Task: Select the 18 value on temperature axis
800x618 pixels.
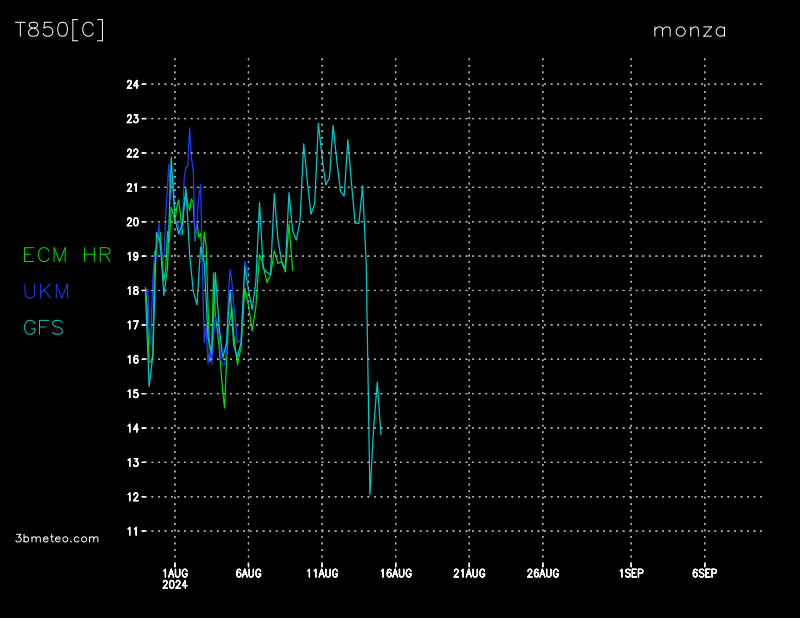Action: point(131,290)
